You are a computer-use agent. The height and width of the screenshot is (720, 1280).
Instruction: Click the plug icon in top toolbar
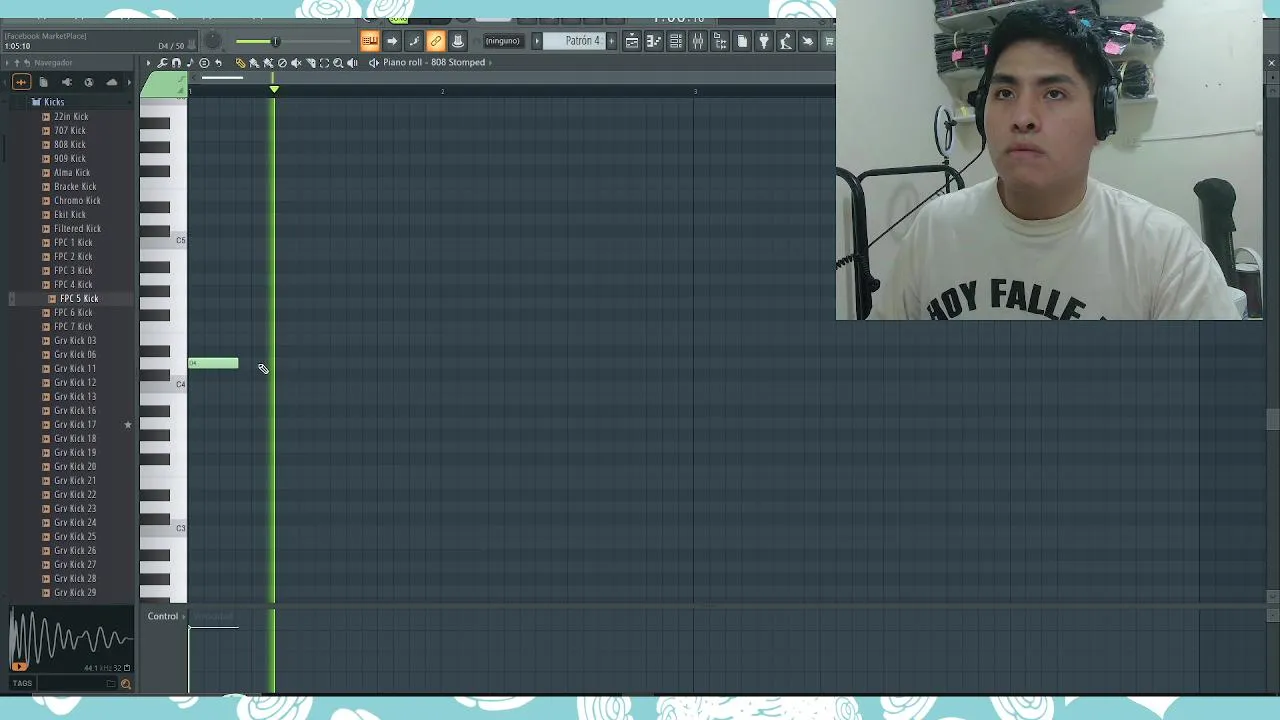[x=763, y=41]
